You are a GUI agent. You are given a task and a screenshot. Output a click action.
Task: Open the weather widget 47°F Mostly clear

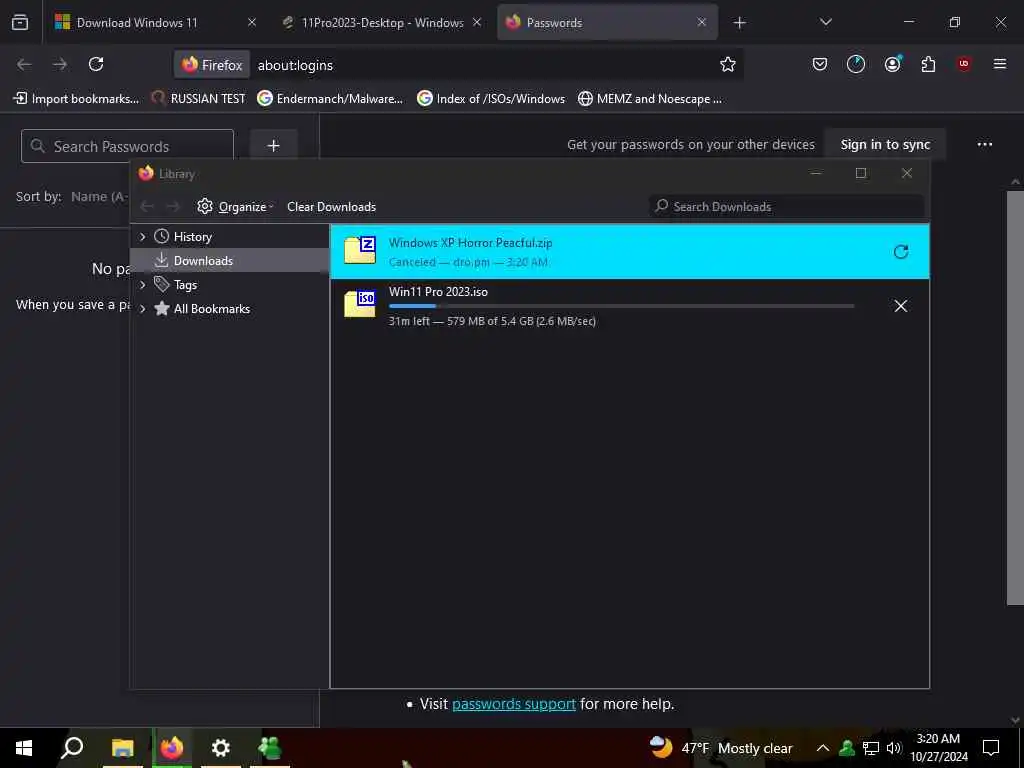[721, 748]
